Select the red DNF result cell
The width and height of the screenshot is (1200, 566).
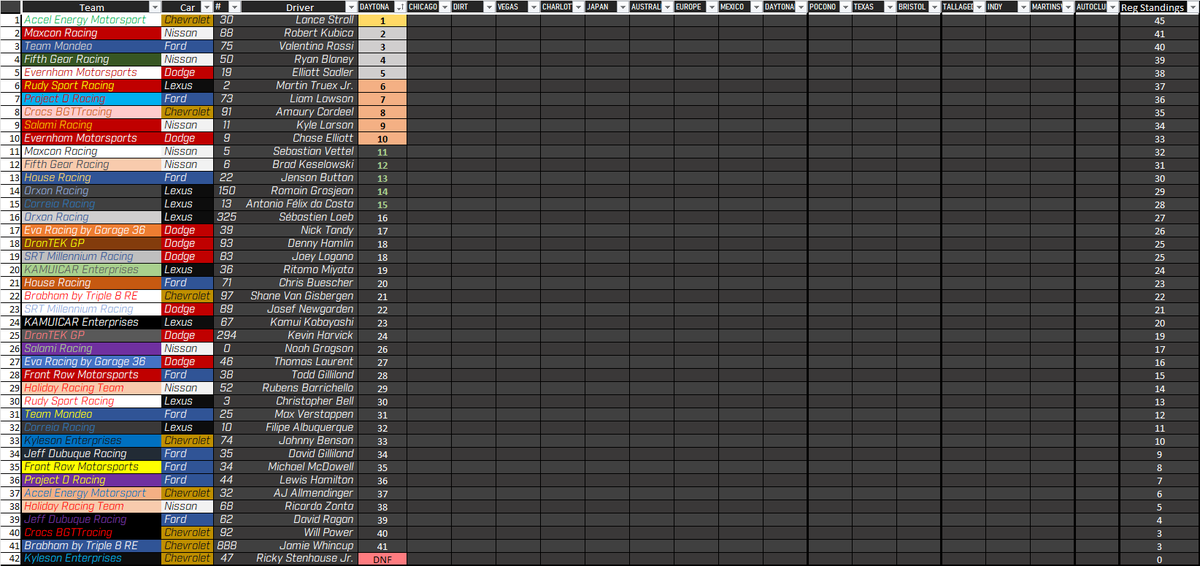click(x=382, y=558)
